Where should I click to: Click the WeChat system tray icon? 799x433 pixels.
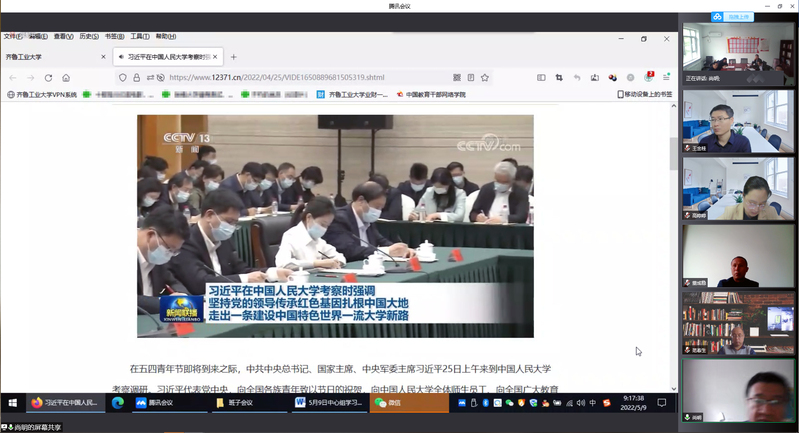[x=509, y=403]
